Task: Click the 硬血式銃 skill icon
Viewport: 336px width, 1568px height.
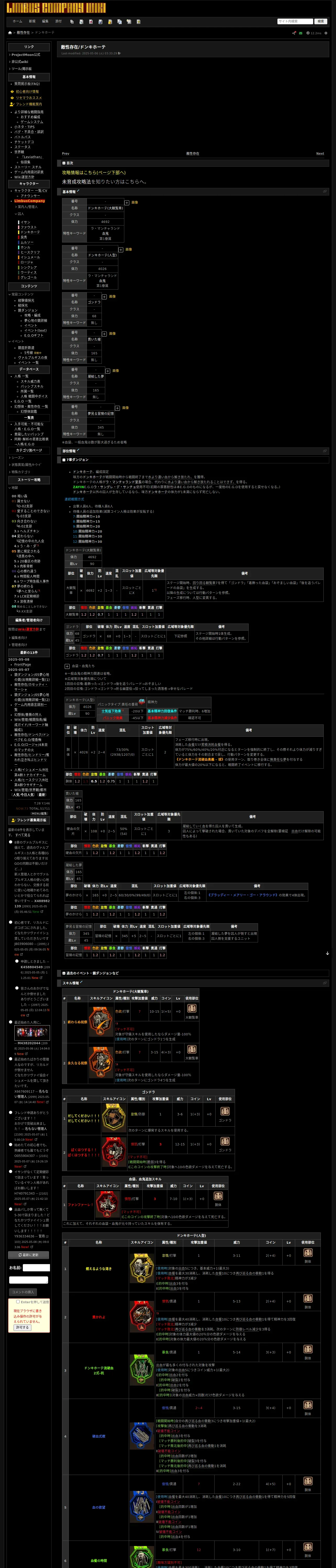Action: pyautogui.click(x=142, y=1436)
